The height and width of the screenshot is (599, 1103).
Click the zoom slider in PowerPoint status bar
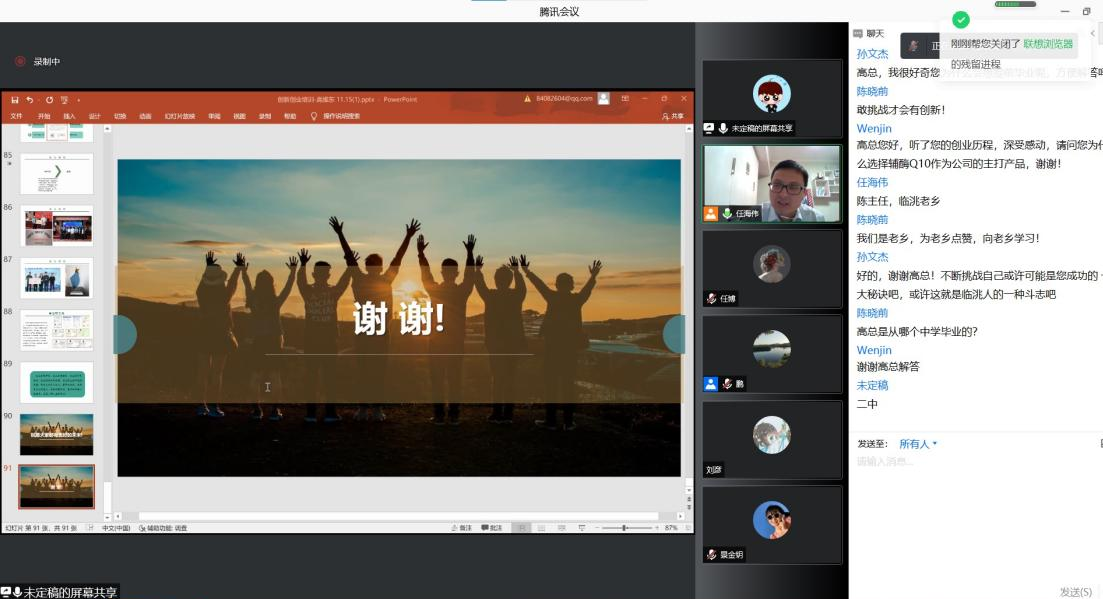click(x=624, y=528)
